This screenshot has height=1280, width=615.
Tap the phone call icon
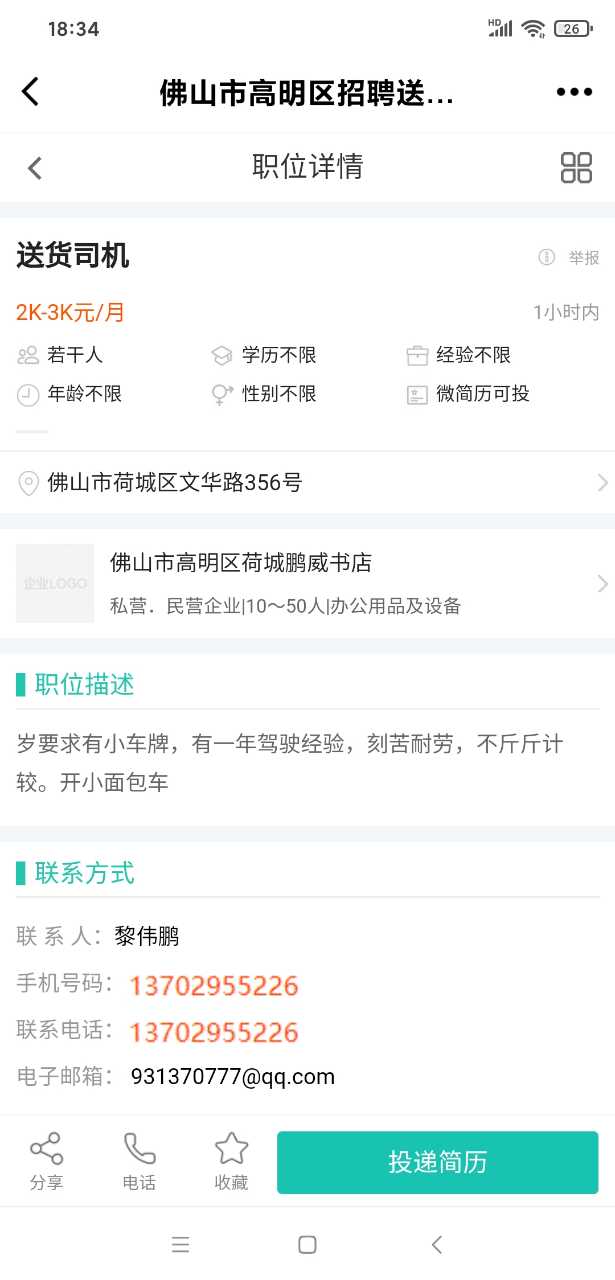click(139, 1148)
